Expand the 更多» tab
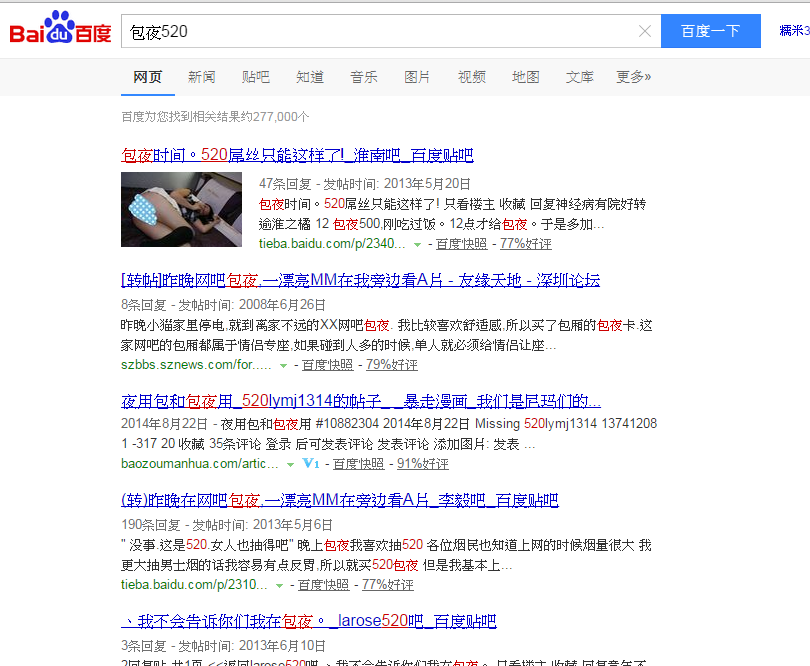810x666 pixels. pyautogui.click(x=633, y=77)
